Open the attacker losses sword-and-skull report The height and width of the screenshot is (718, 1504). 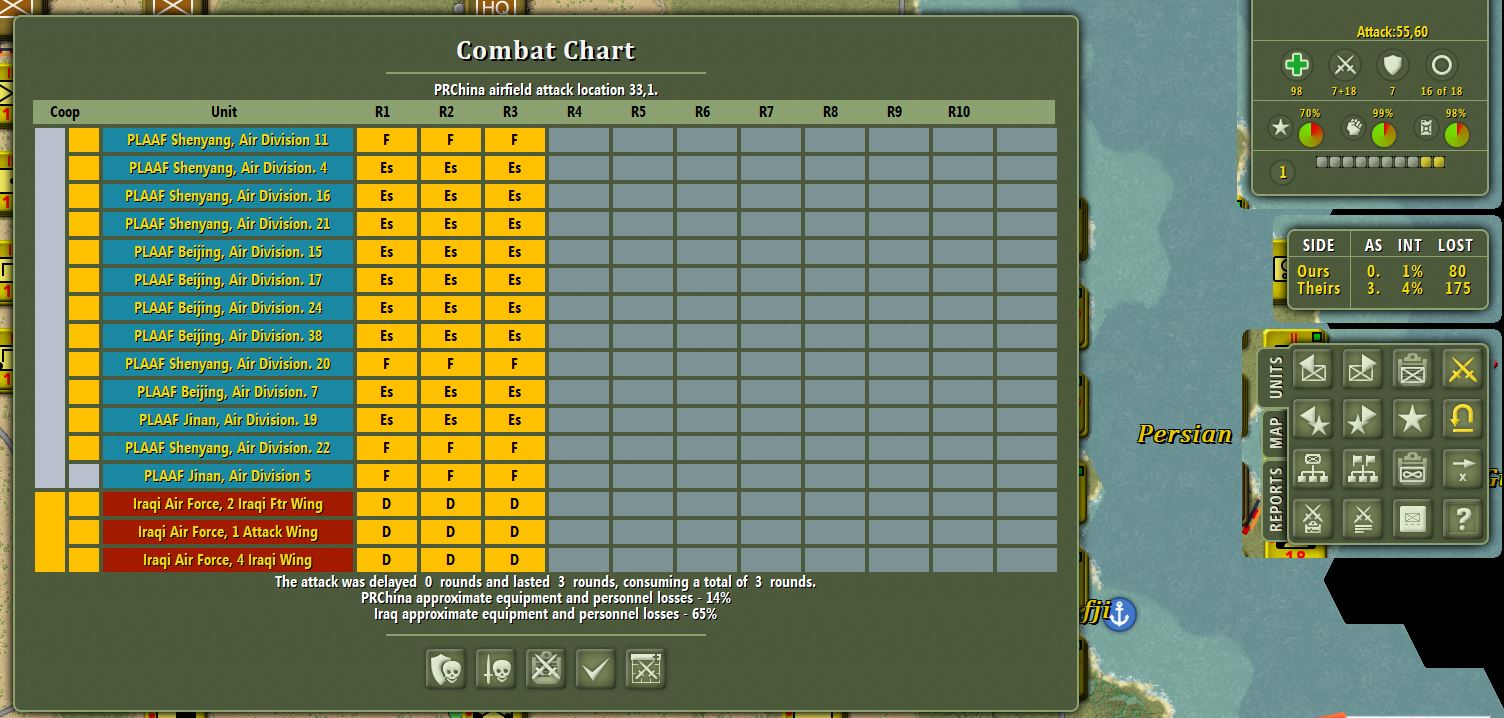496,669
